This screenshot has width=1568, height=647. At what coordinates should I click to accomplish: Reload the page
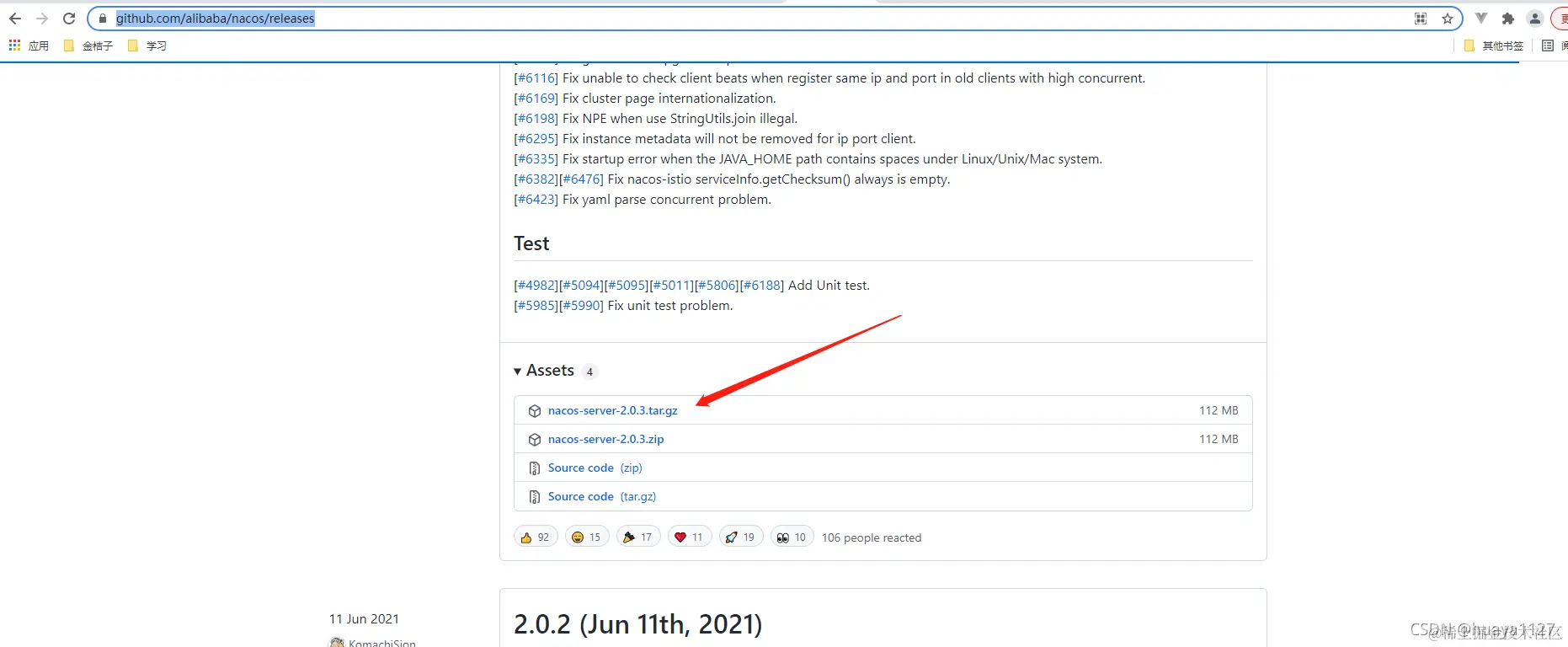pos(69,19)
